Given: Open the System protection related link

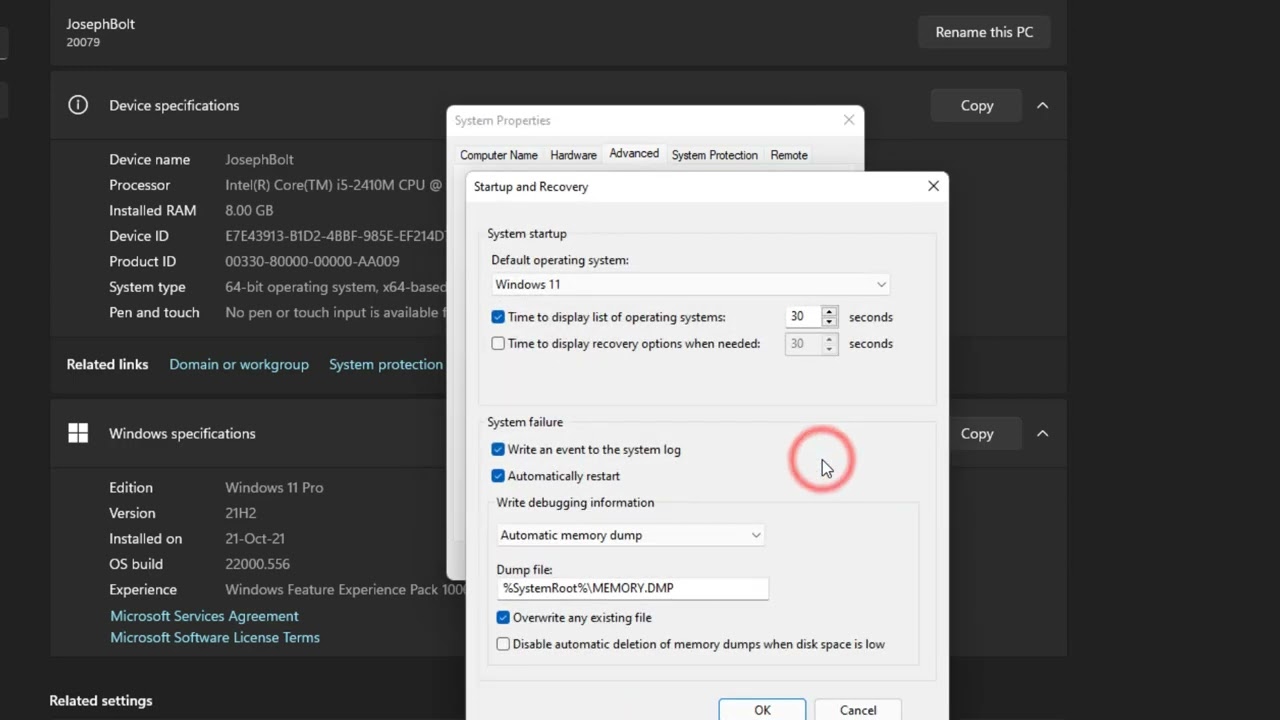Looking at the screenshot, I should click(386, 364).
